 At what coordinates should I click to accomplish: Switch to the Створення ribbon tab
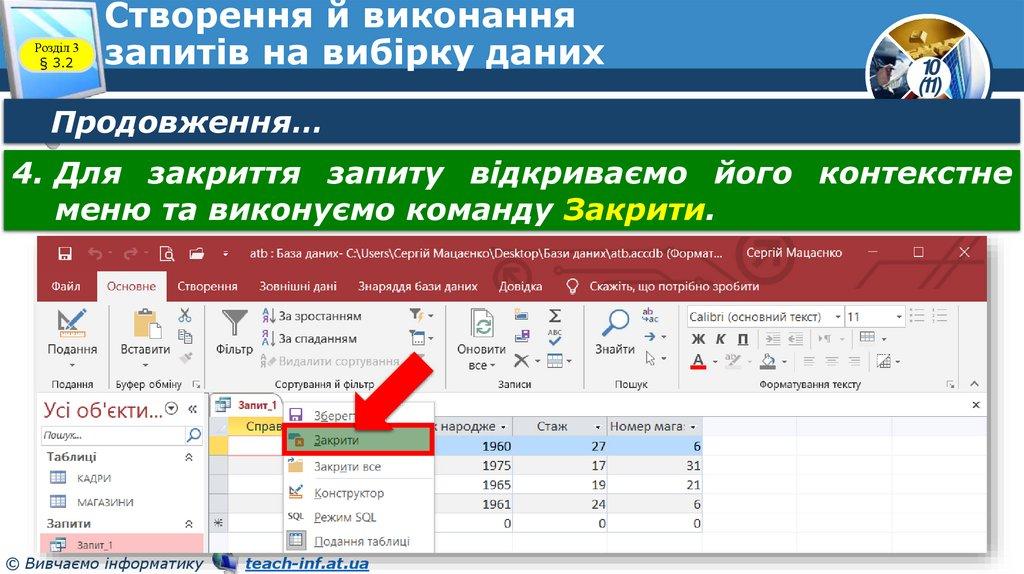click(x=207, y=286)
